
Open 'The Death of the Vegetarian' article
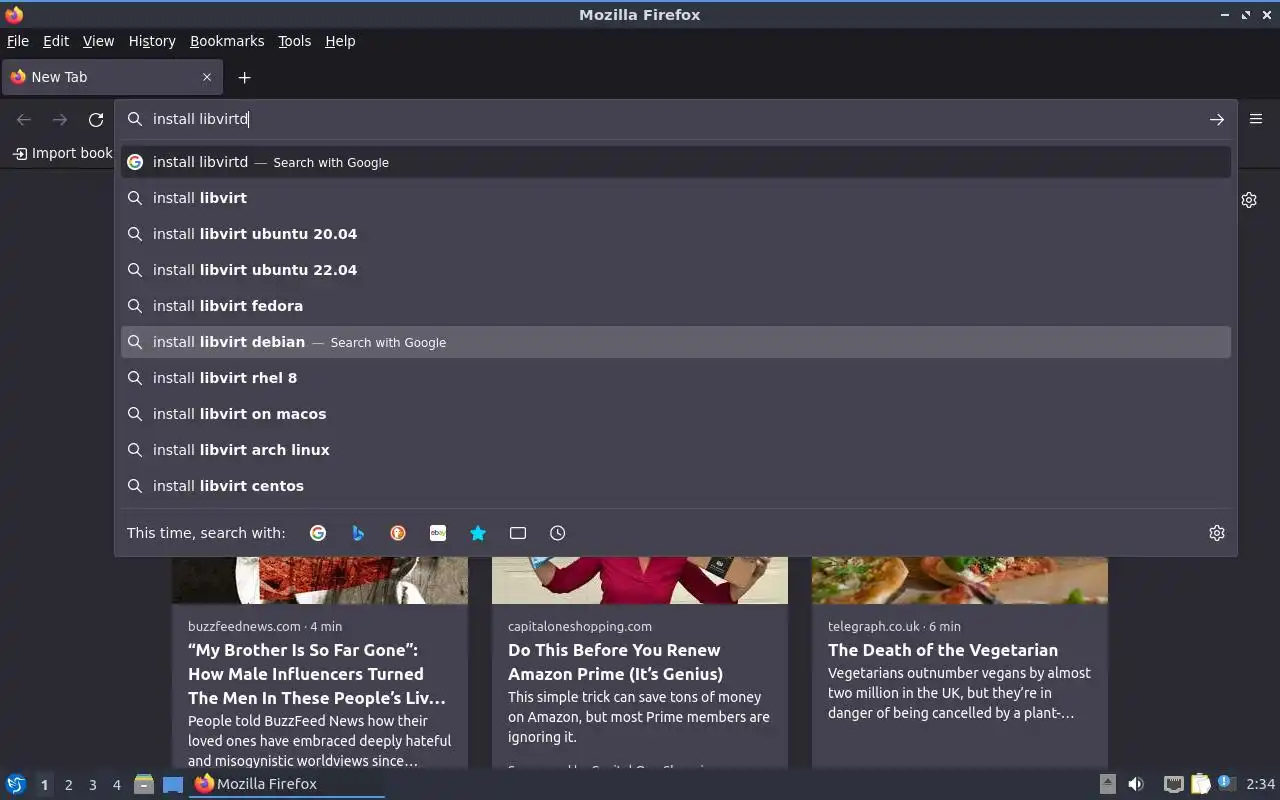(943, 650)
